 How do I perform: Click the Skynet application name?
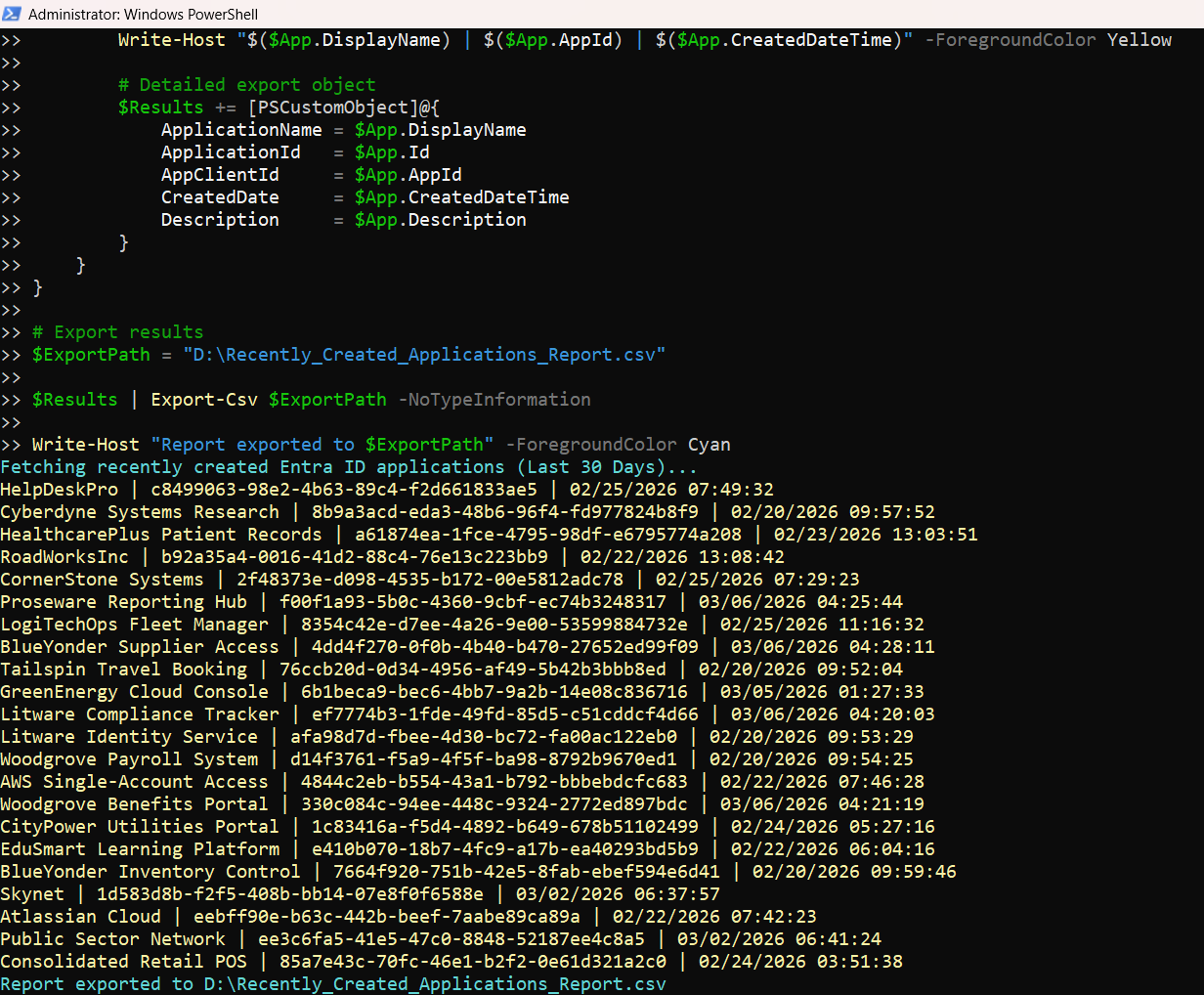(x=32, y=894)
